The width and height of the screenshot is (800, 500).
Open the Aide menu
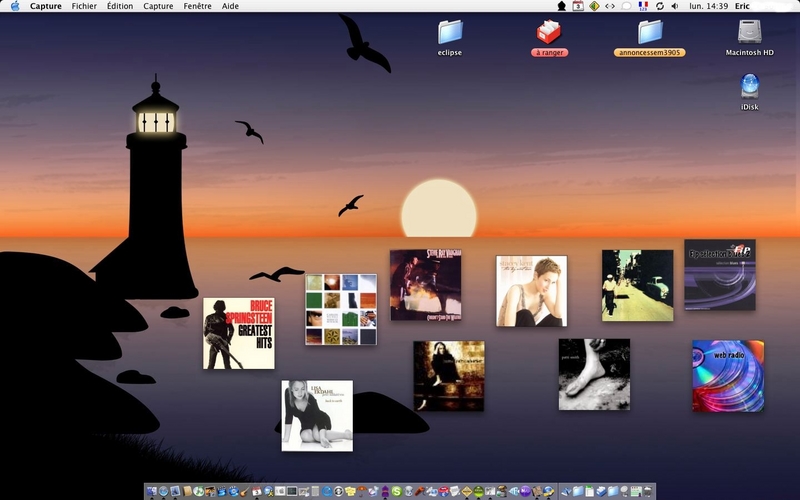tap(230, 6)
